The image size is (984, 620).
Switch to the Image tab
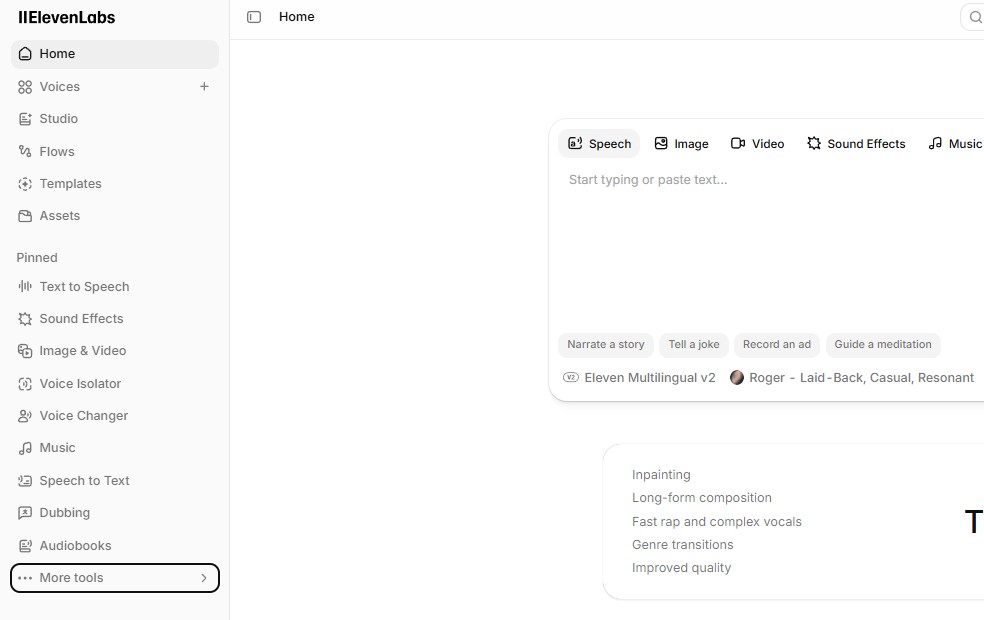(682, 144)
